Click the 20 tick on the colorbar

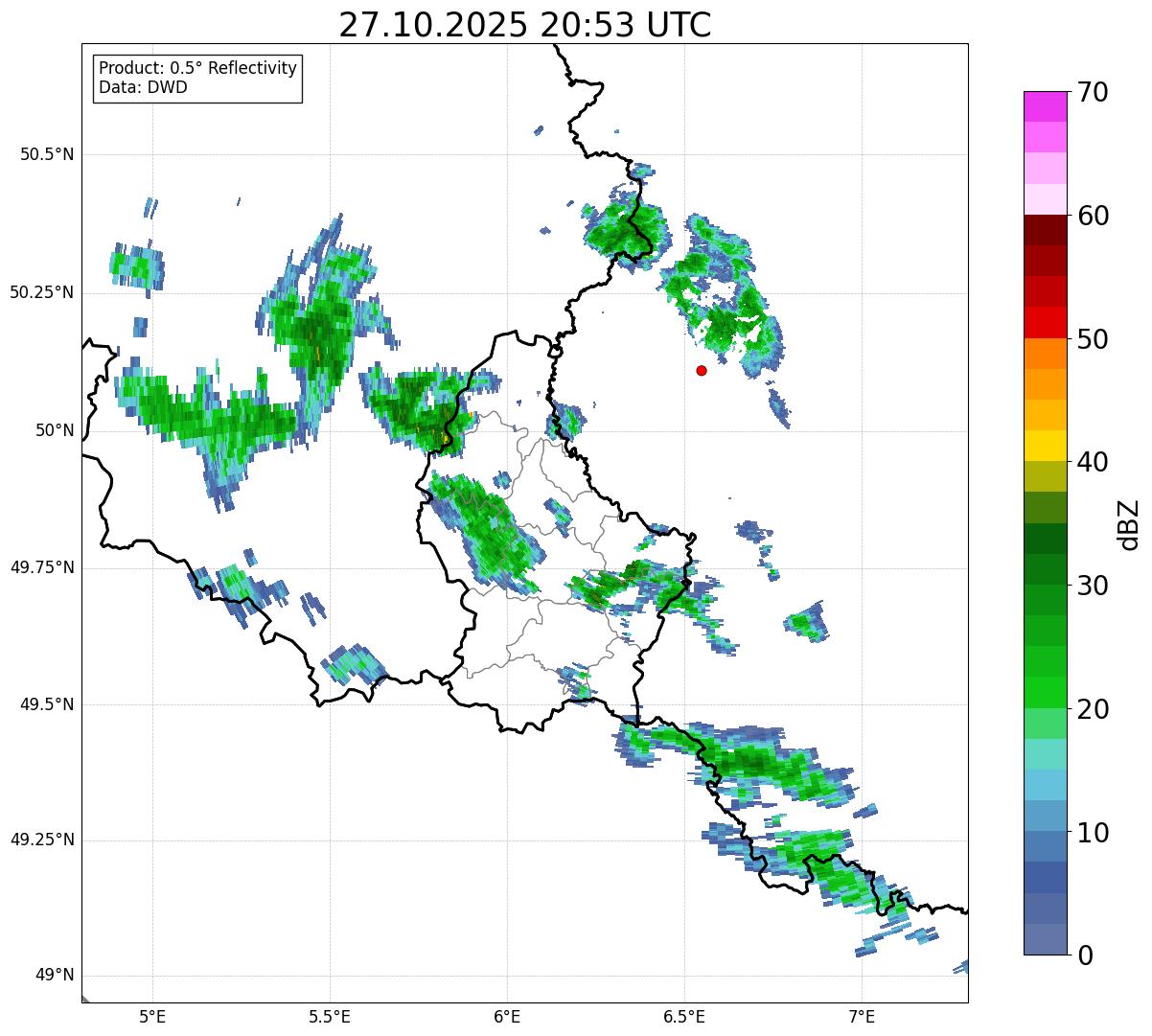[1093, 709]
